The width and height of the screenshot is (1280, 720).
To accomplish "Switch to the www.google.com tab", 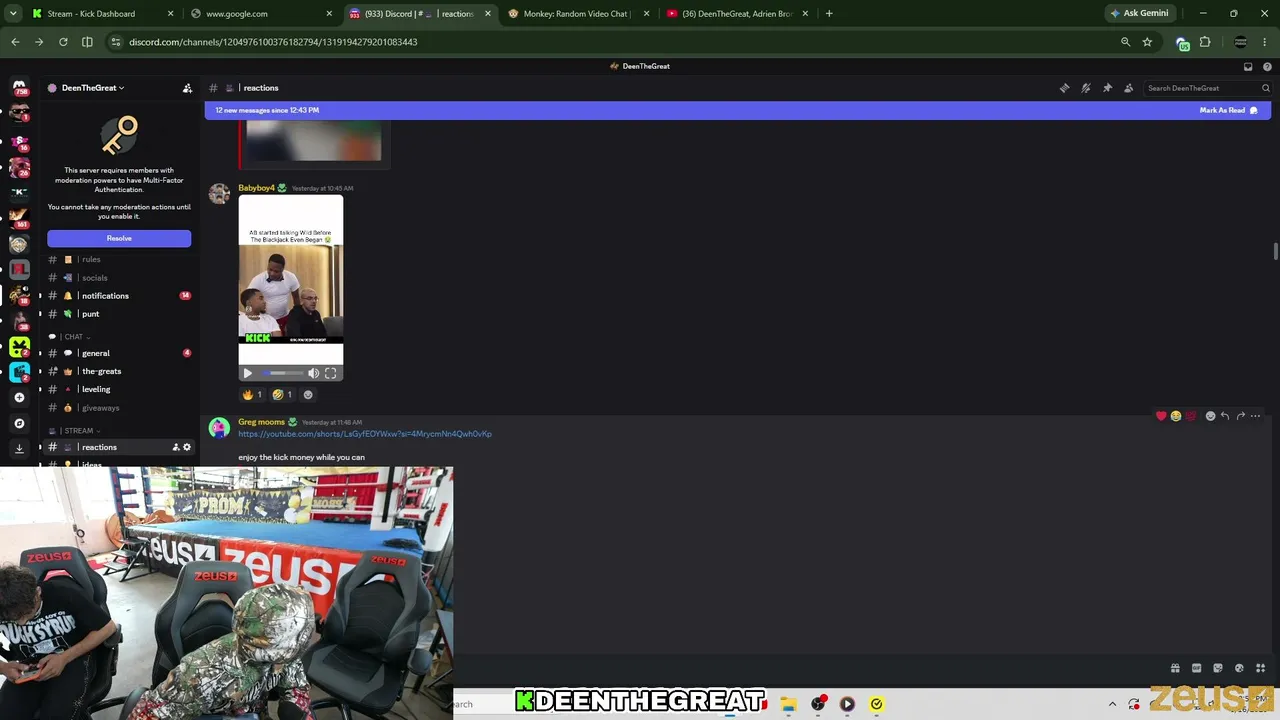I will (x=261, y=14).
